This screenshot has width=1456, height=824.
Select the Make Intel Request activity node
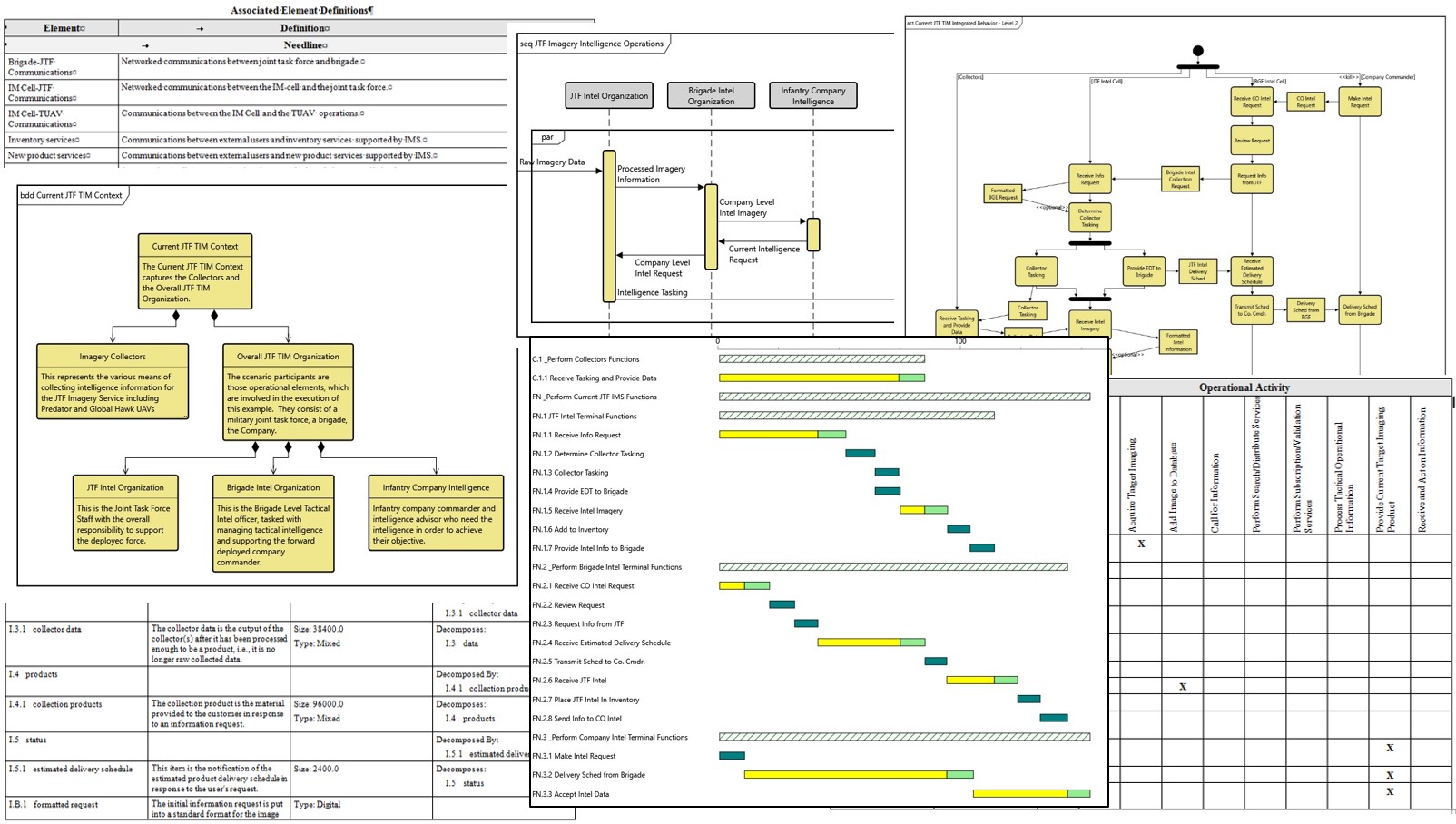coord(1359,103)
